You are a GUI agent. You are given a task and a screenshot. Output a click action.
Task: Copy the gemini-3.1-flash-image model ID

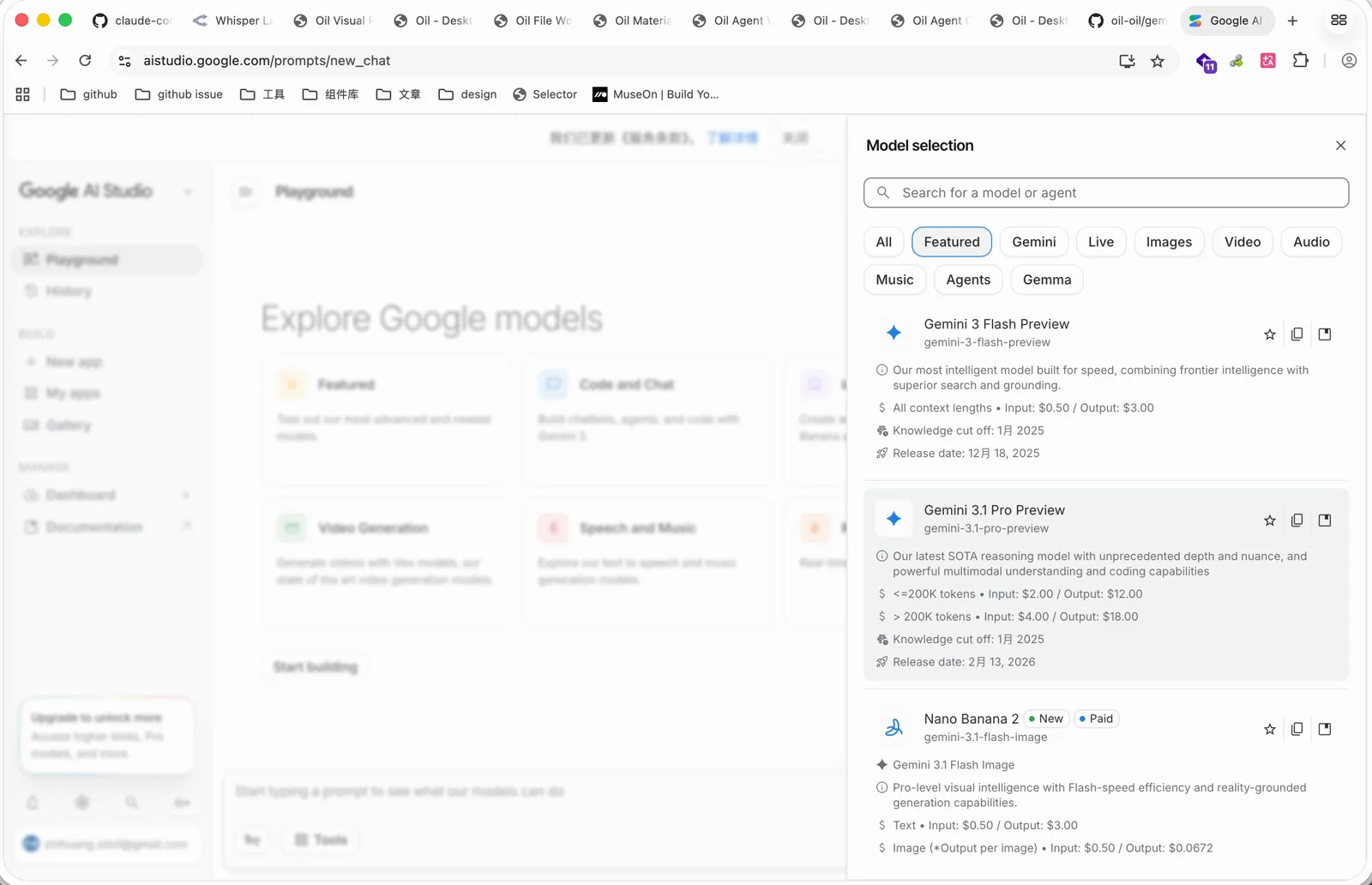pyautogui.click(x=1297, y=730)
